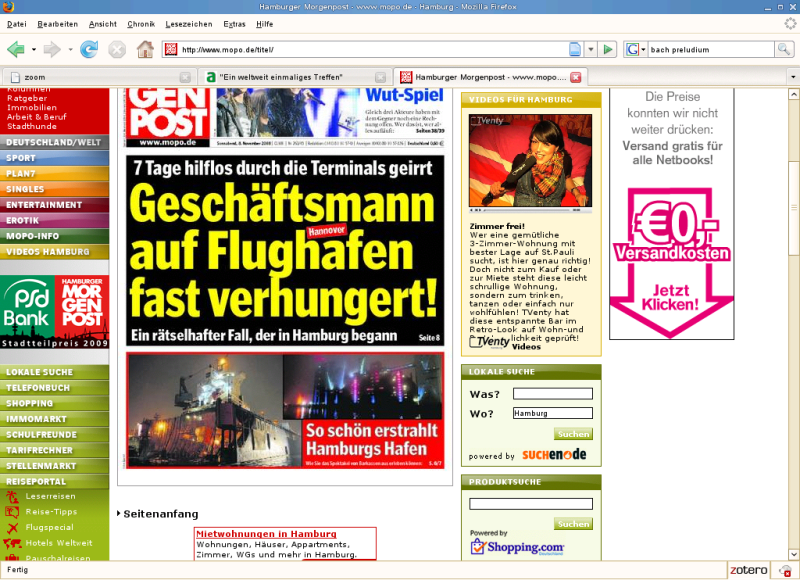800x580 pixels.
Task: Click Suchen button in Lokale Suche box
Action: tap(573, 434)
